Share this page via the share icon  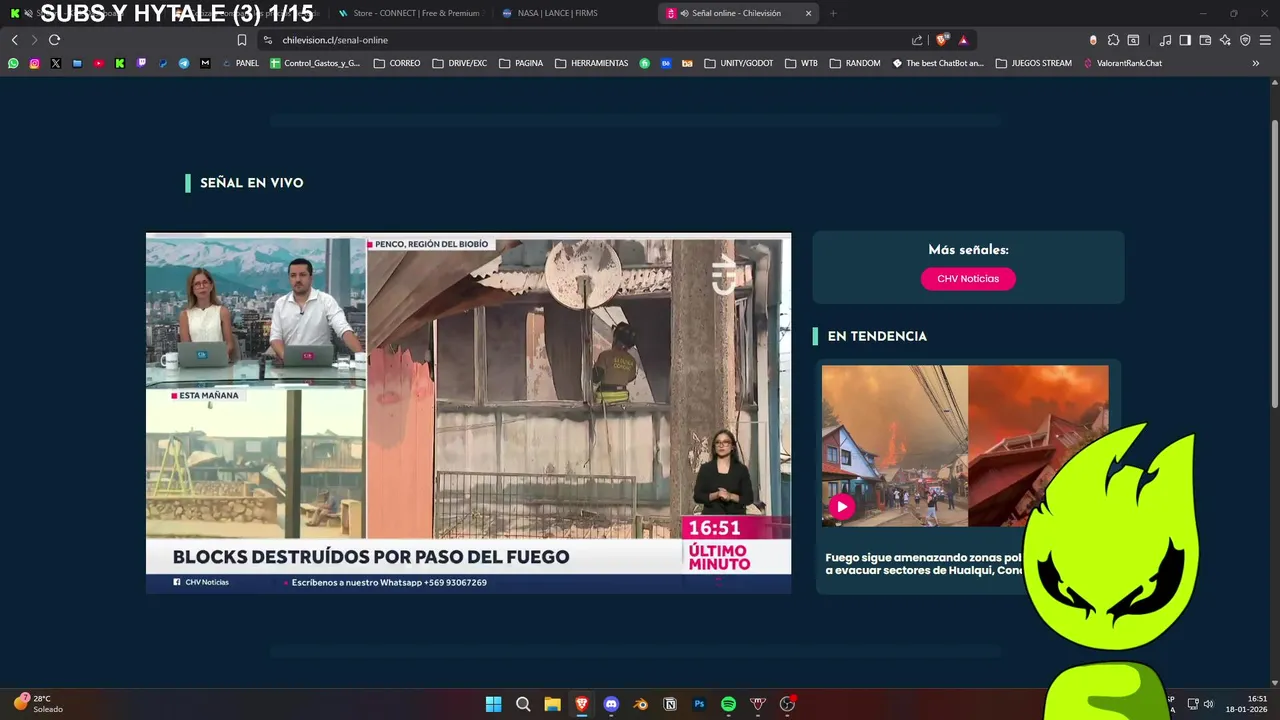tap(917, 40)
